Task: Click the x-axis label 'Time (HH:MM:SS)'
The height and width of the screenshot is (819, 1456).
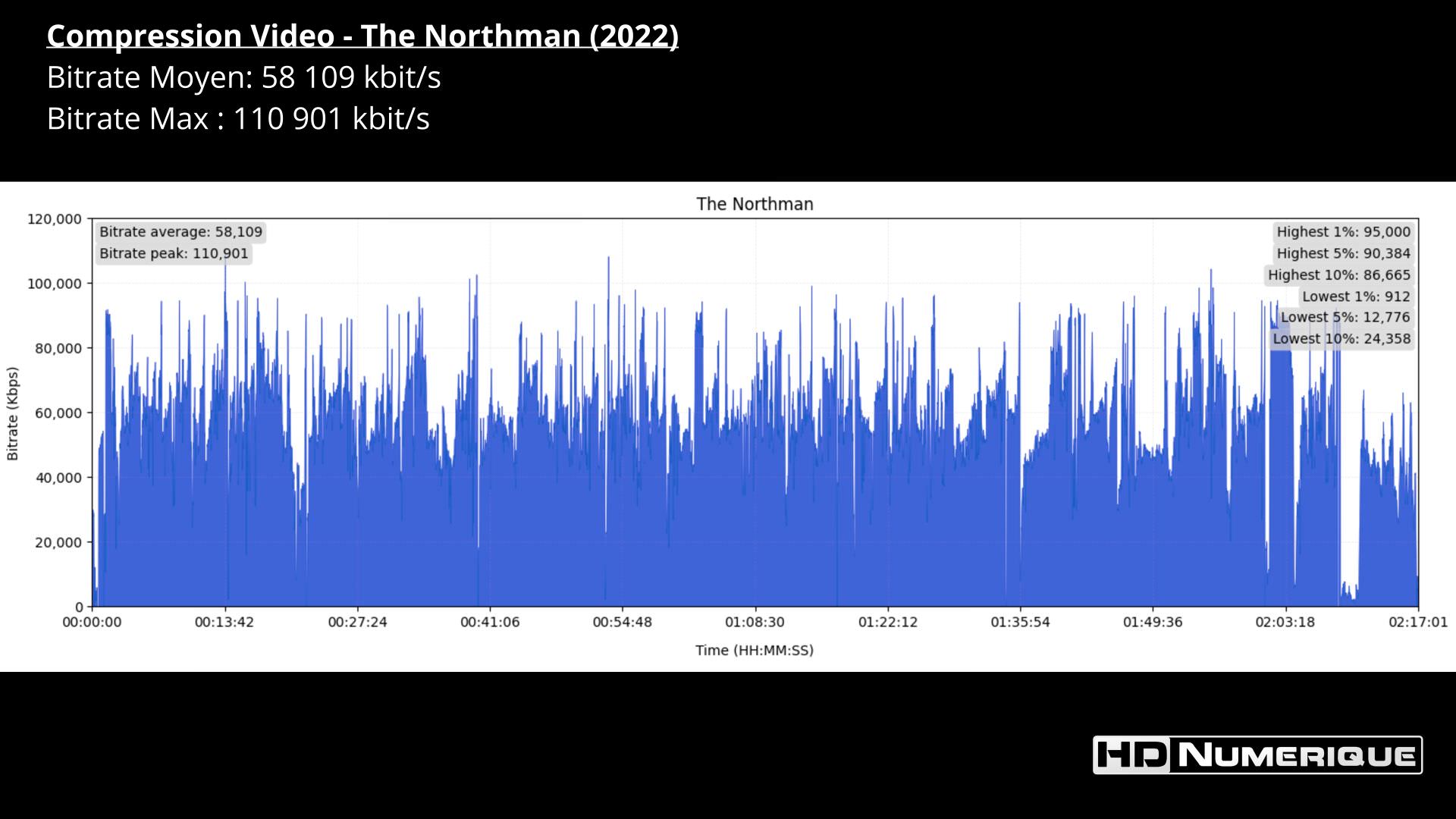Action: (x=755, y=650)
